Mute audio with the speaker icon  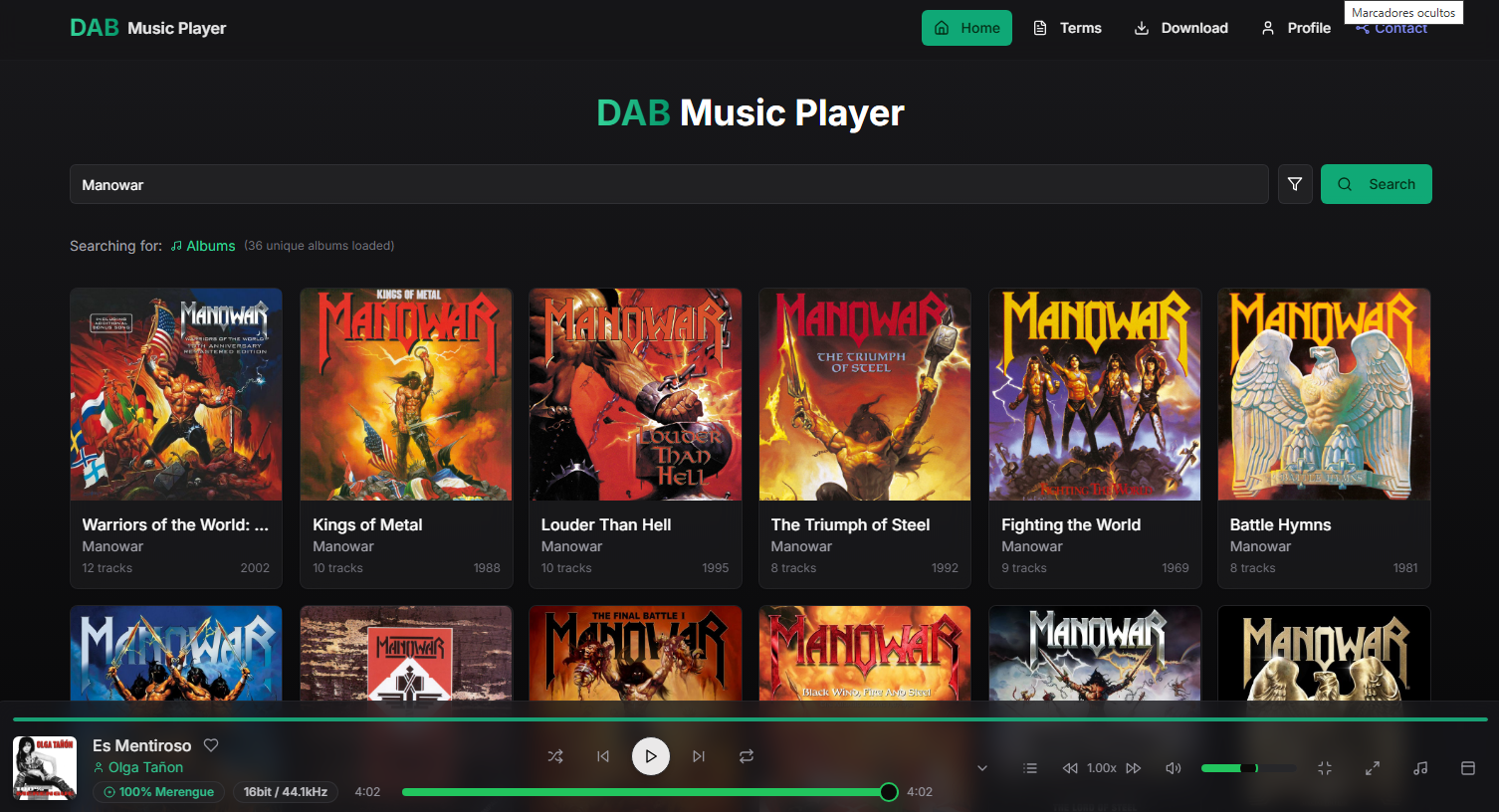[x=1174, y=768]
